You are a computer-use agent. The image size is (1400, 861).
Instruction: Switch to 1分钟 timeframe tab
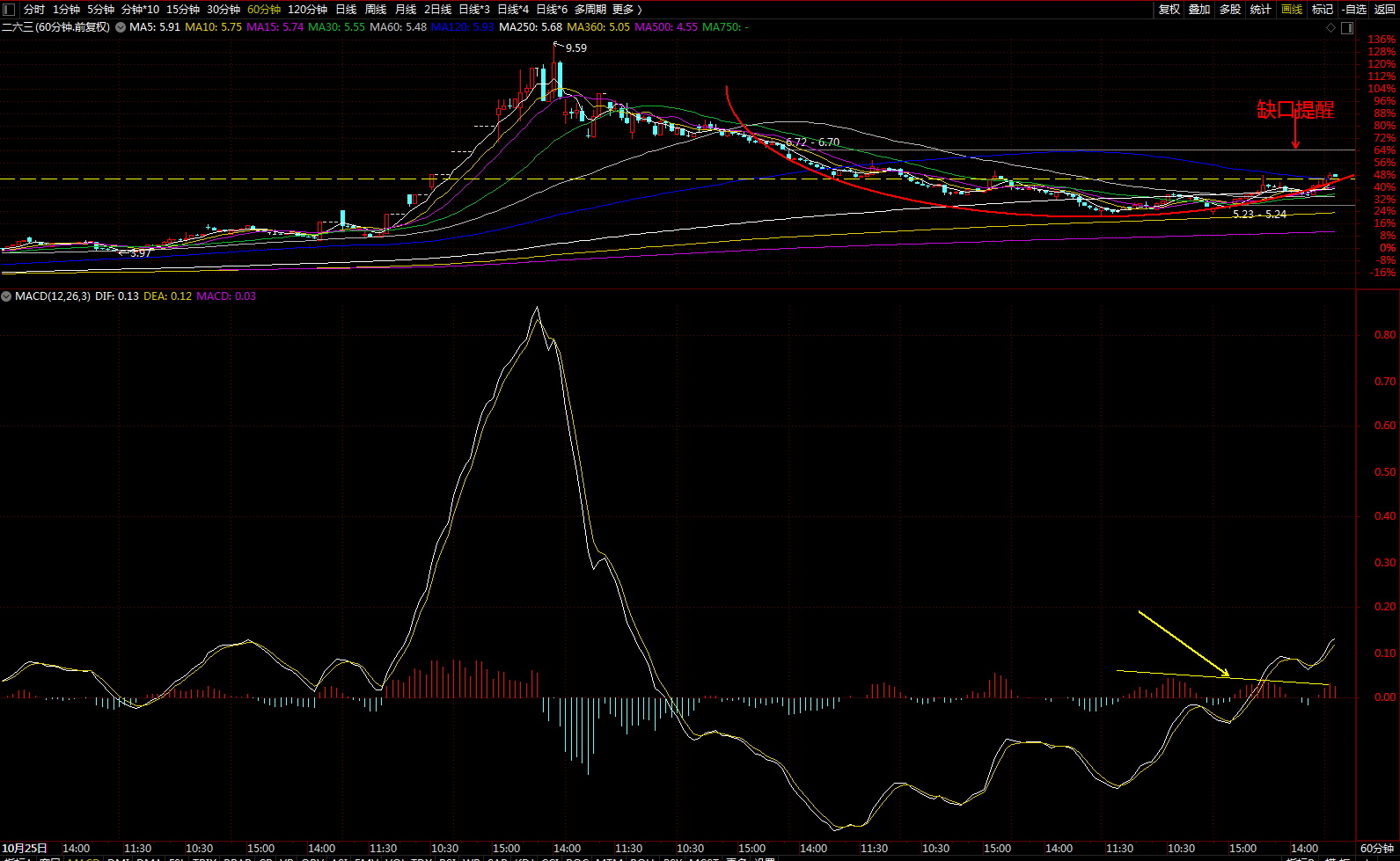coord(67,9)
